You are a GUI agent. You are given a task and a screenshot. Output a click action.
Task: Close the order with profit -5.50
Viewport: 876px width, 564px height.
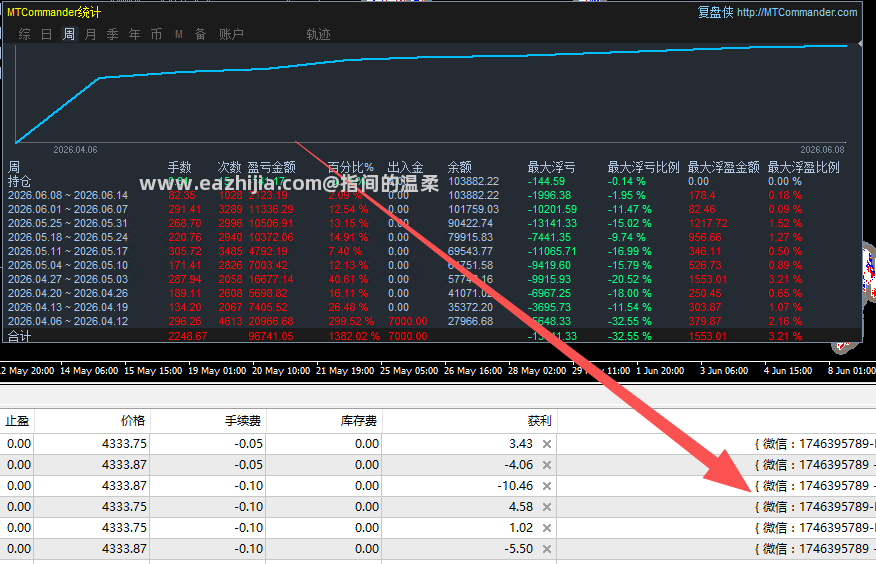click(x=547, y=548)
